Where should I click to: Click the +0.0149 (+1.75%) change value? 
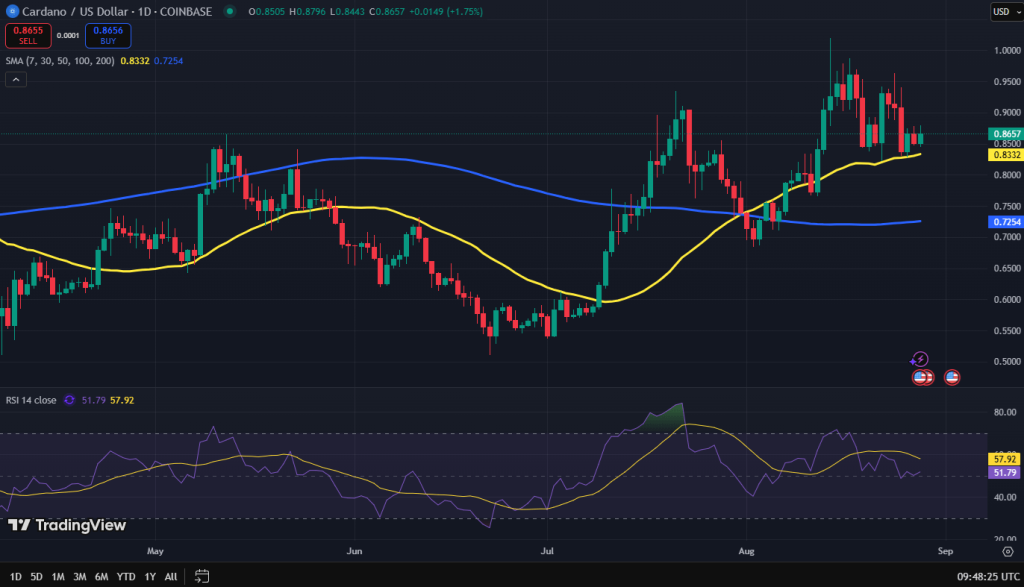(x=446, y=11)
